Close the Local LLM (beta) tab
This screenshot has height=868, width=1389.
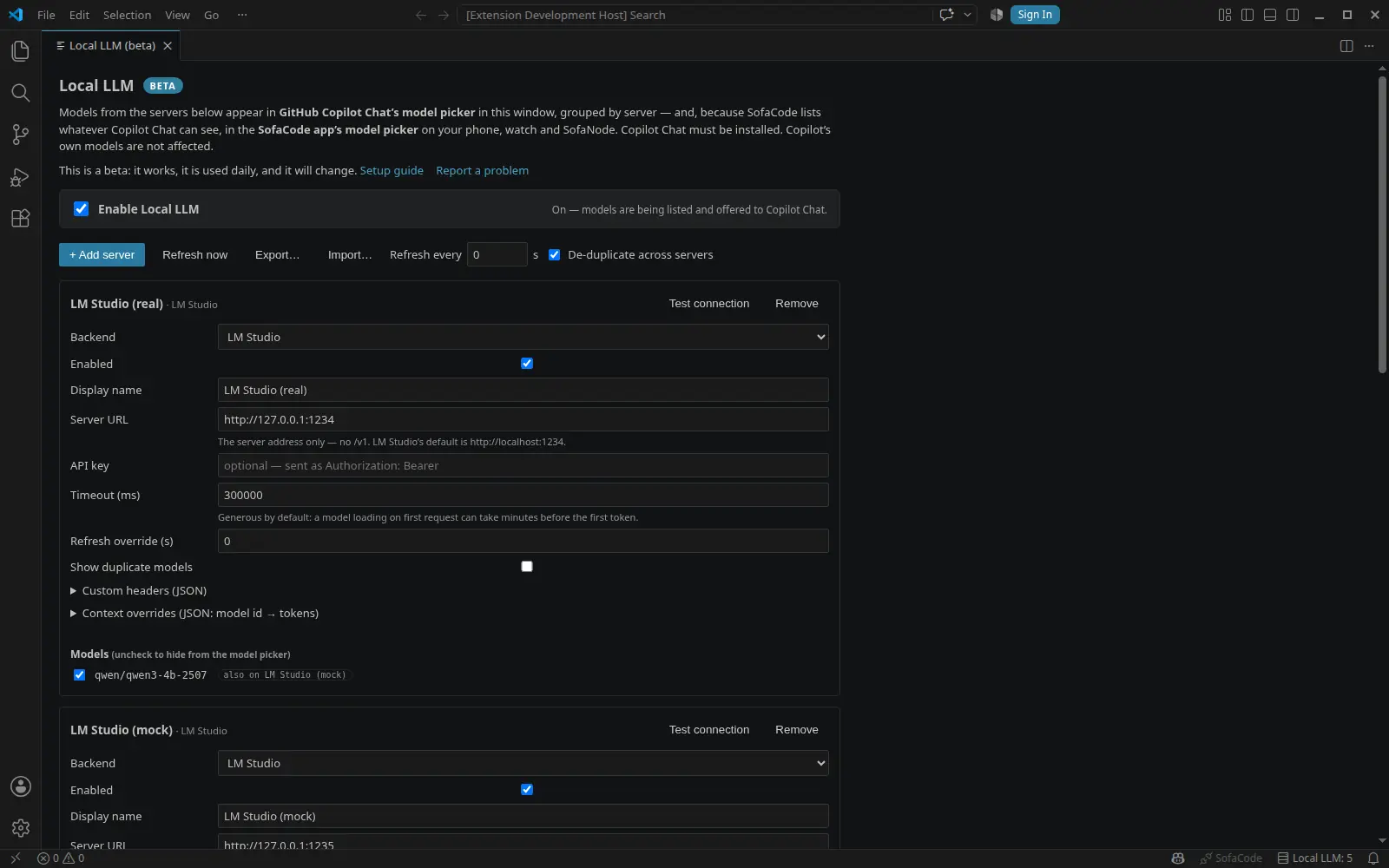[168, 46]
